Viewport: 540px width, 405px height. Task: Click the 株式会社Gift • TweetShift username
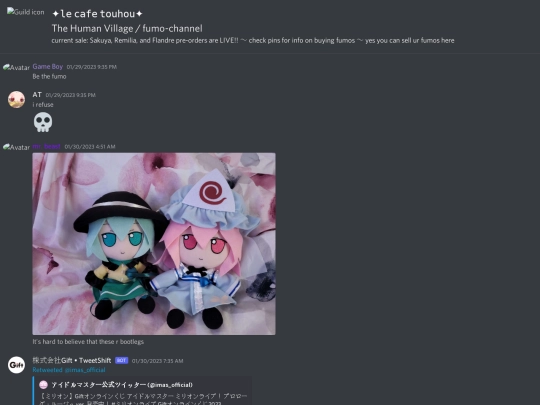(x=72, y=360)
